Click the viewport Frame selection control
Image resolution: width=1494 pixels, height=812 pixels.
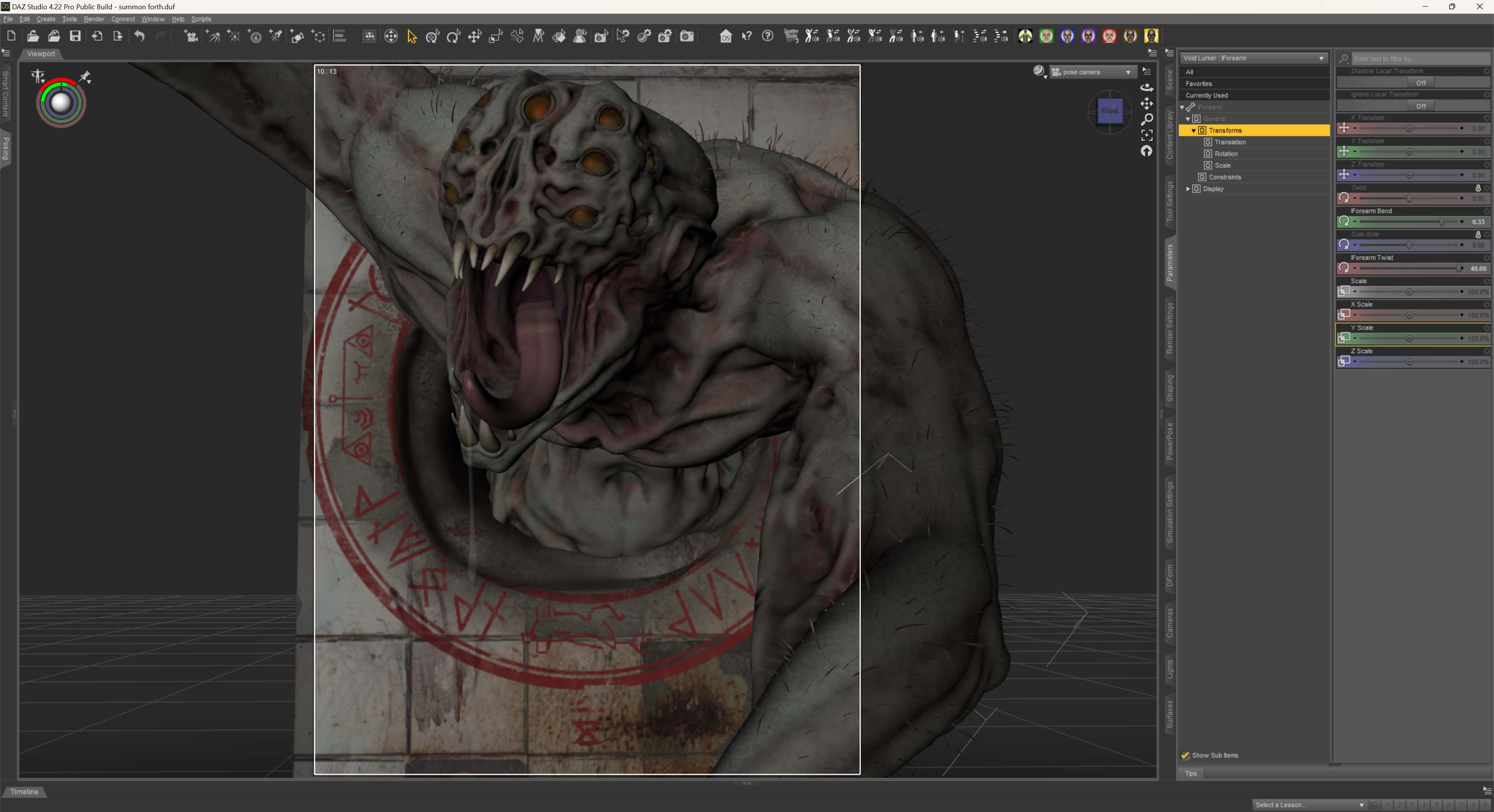click(x=1147, y=135)
